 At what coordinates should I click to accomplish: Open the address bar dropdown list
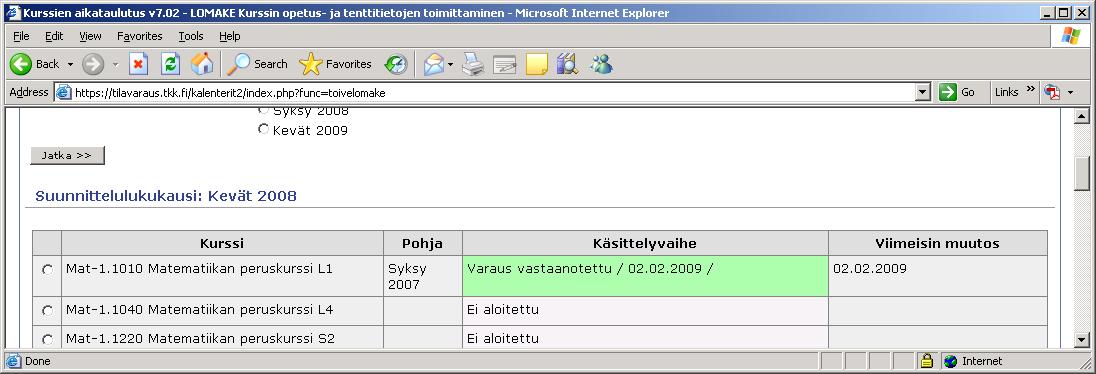point(923,92)
